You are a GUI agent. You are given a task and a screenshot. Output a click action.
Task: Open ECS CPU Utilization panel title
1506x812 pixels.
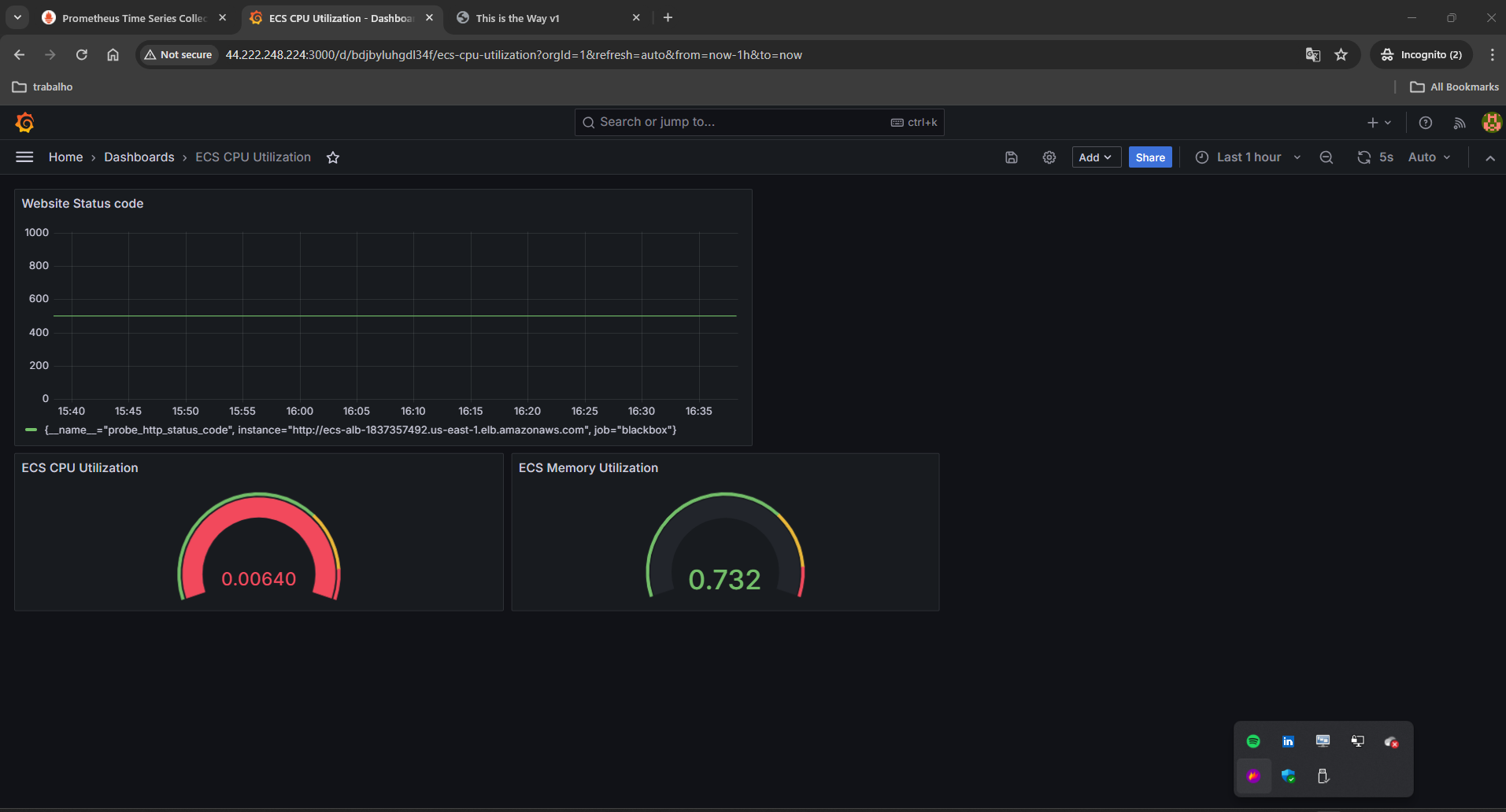(x=80, y=467)
